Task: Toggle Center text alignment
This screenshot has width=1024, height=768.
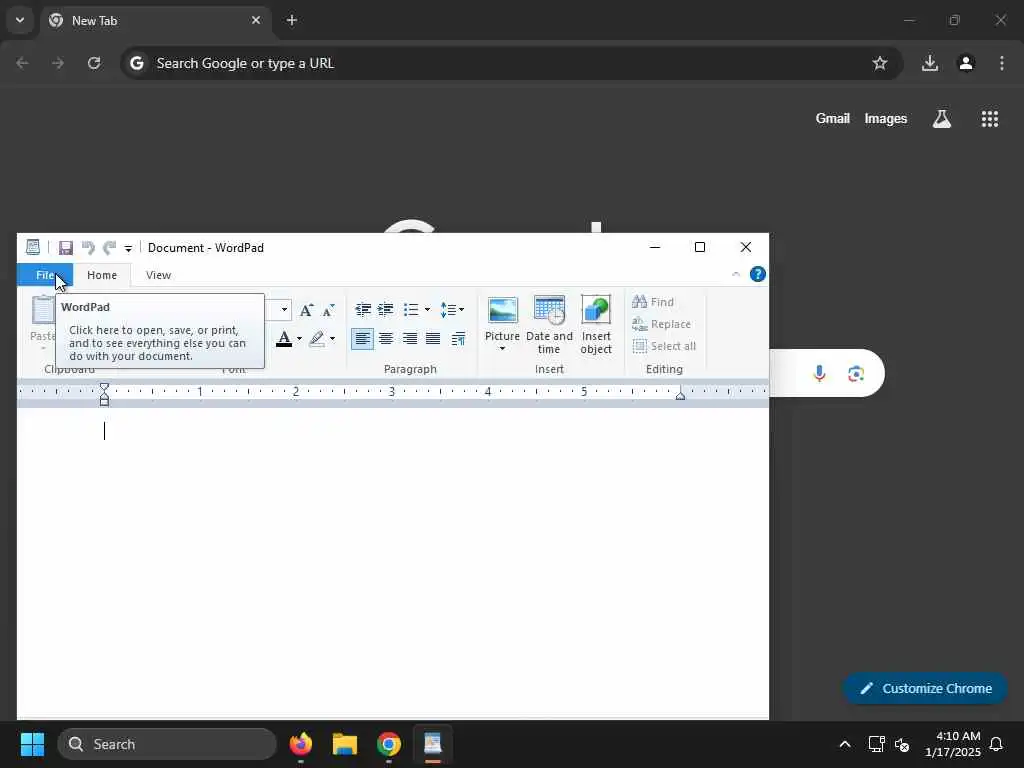Action: click(386, 338)
